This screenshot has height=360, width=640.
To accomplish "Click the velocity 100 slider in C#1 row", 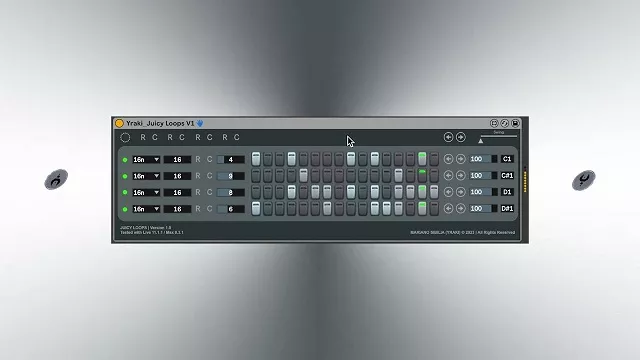I will [x=483, y=176].
